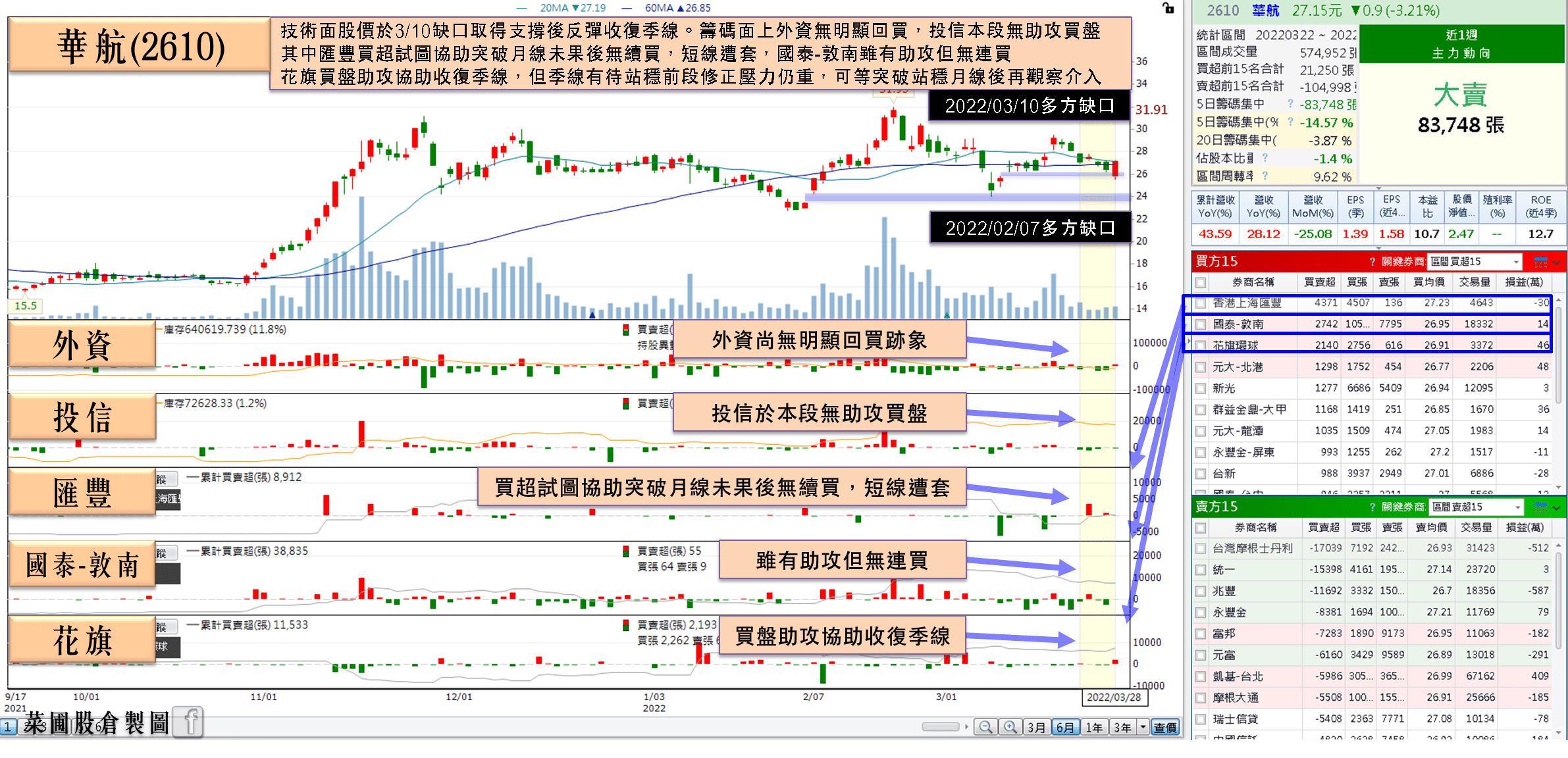Click the help icon beside 5日籌碼集中
Image resolution: width=1568 pixels, height=758 pixels.
tap(1290, 104)
